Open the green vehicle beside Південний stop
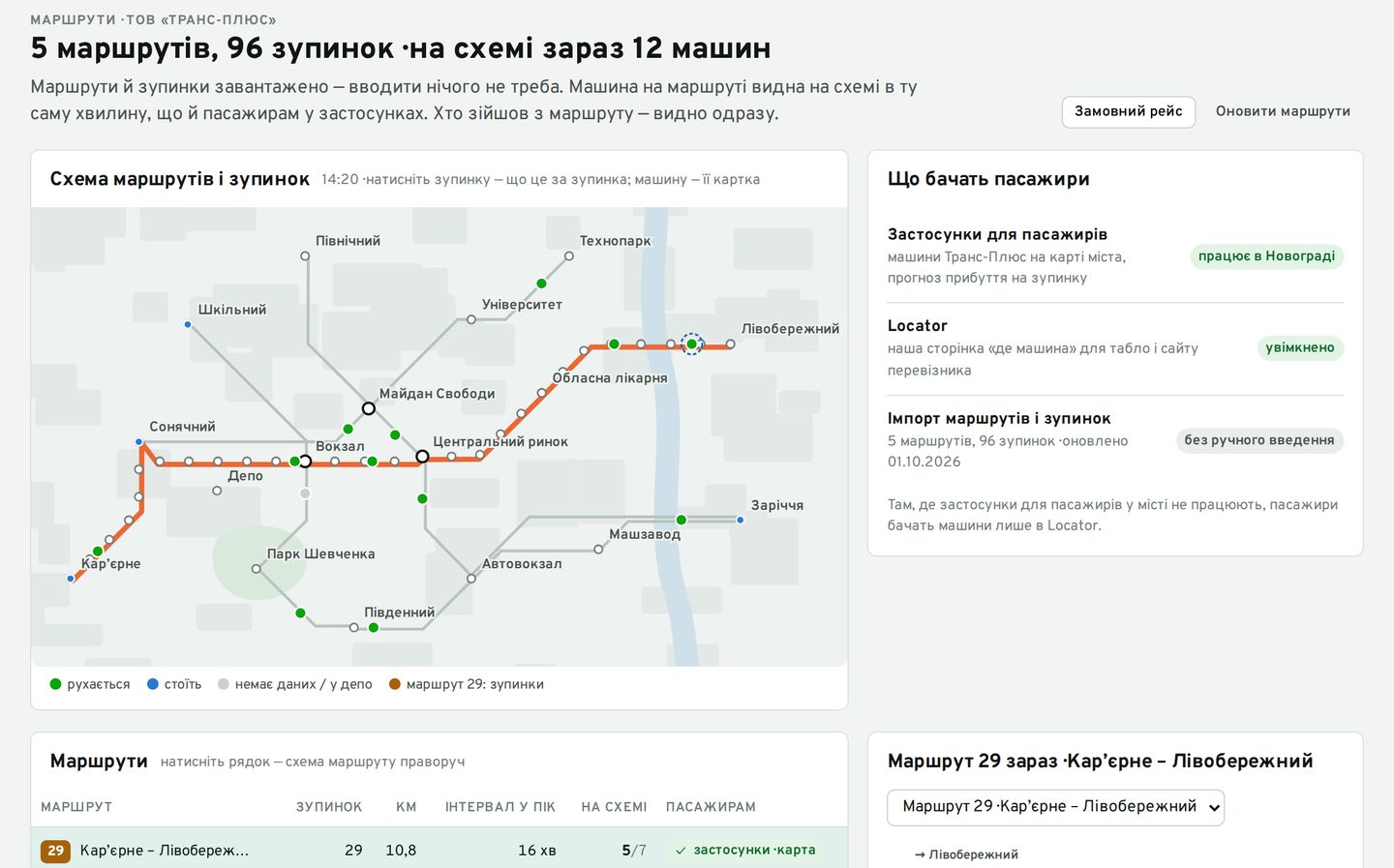The width and height of the screenshot is (1394, 868). (374, 628)
